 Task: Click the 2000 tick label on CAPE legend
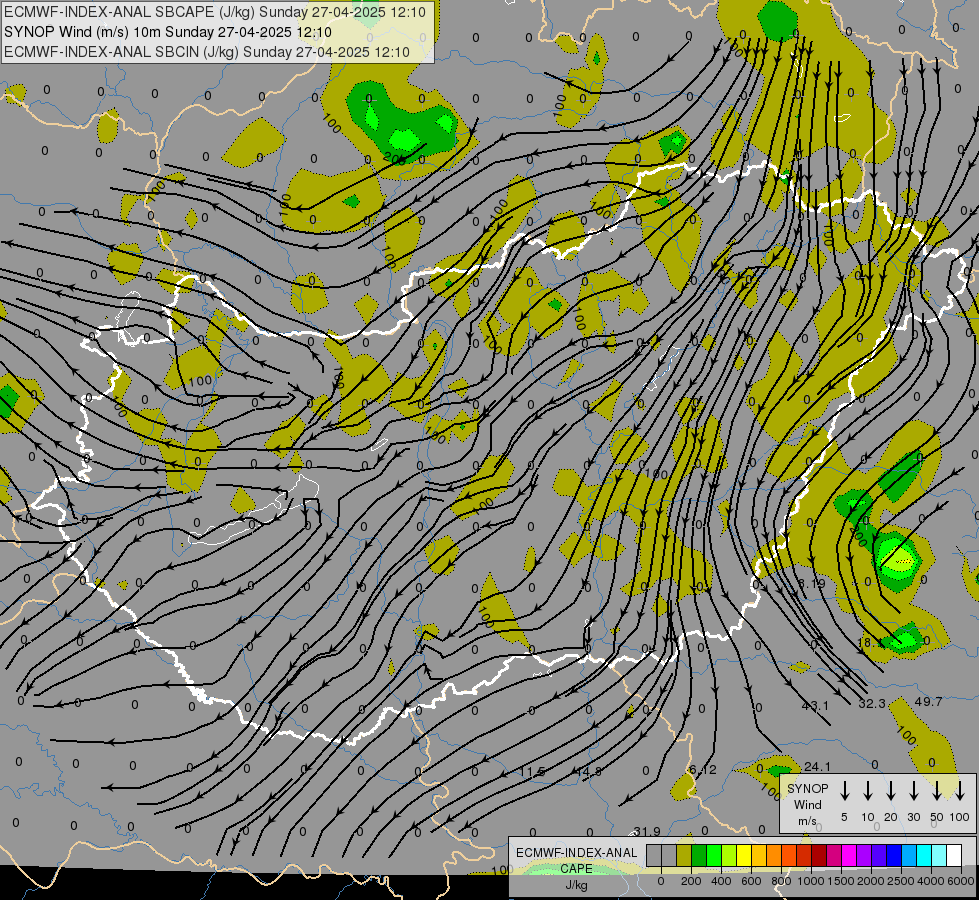871,881
